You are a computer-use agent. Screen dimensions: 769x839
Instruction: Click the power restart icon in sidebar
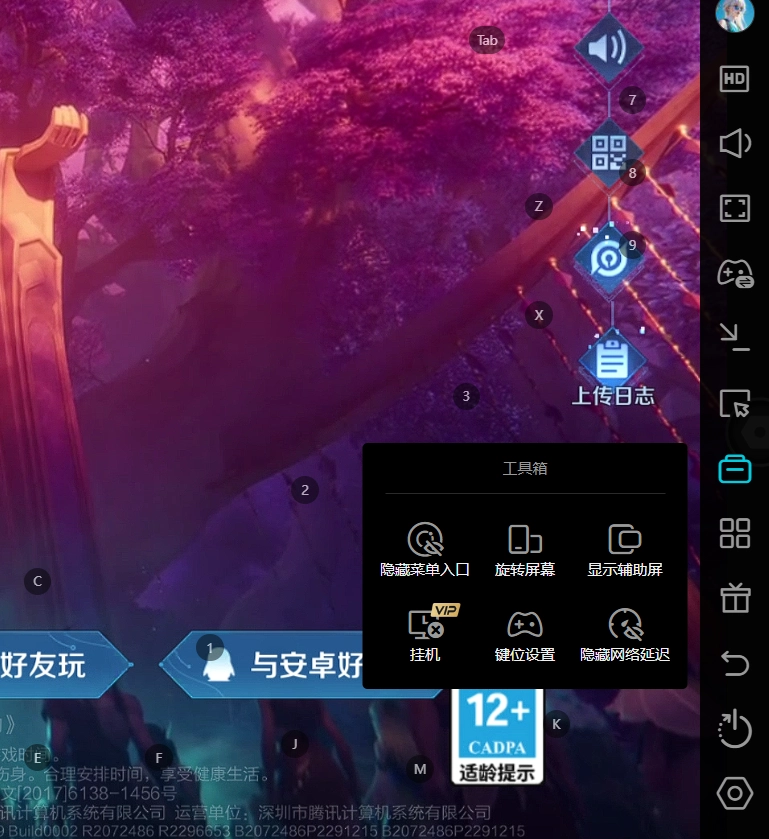735,728
